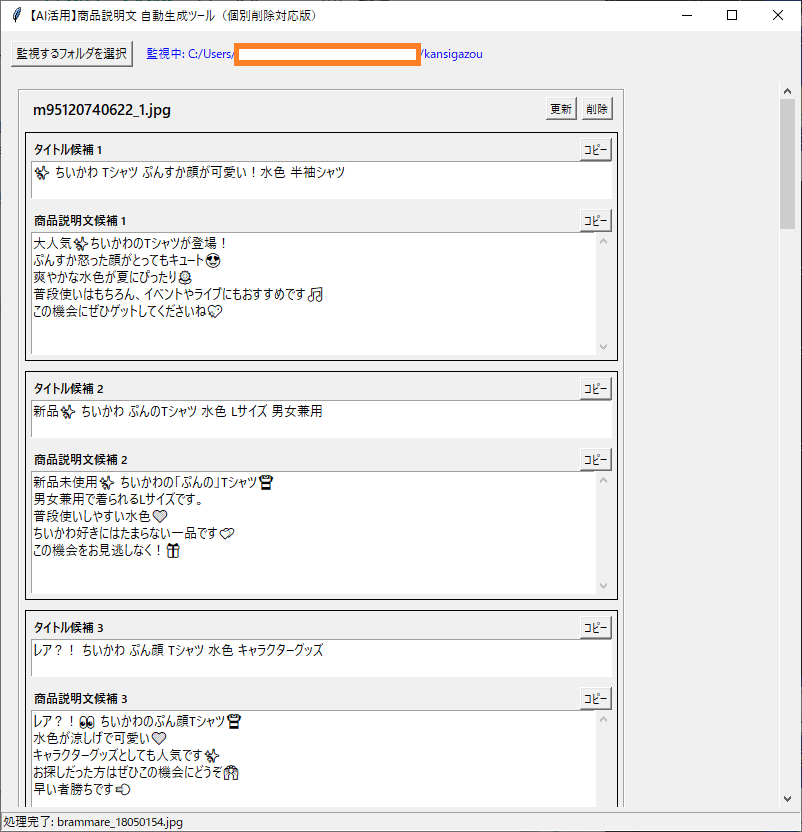The image size is (802, 832).
Task: Click the line この機会をお見逃しなく！
Action: pos(107,550)
